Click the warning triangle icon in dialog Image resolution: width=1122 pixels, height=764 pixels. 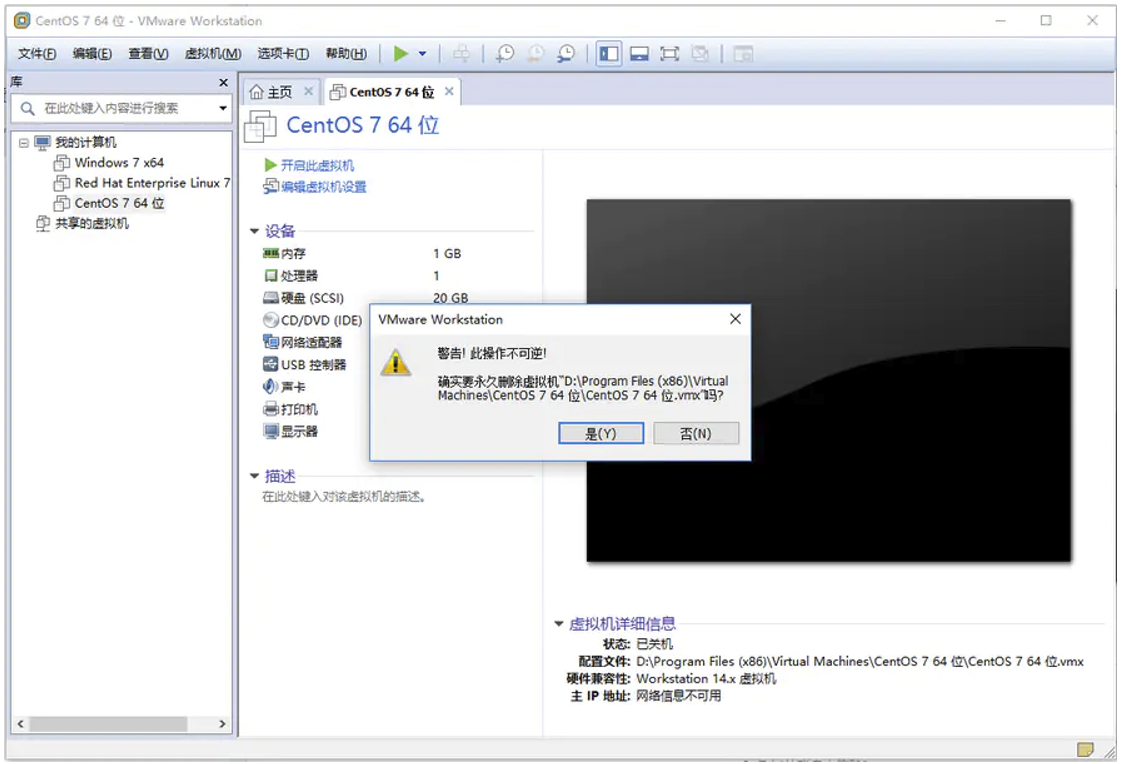[x=396, y=362]
